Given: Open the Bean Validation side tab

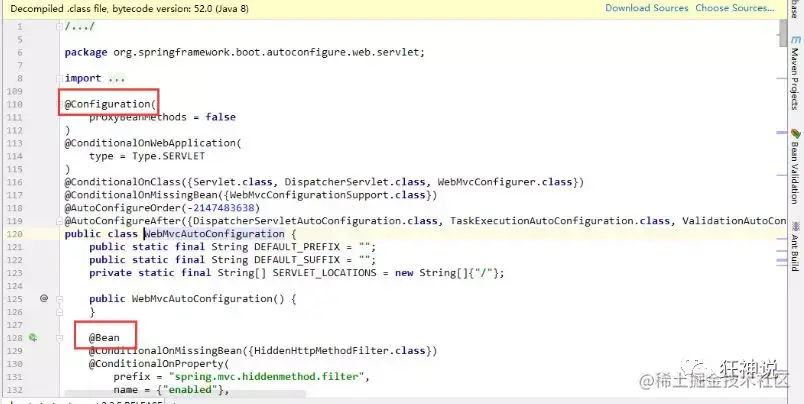Looking at the screenshot, I should [795, 172].
